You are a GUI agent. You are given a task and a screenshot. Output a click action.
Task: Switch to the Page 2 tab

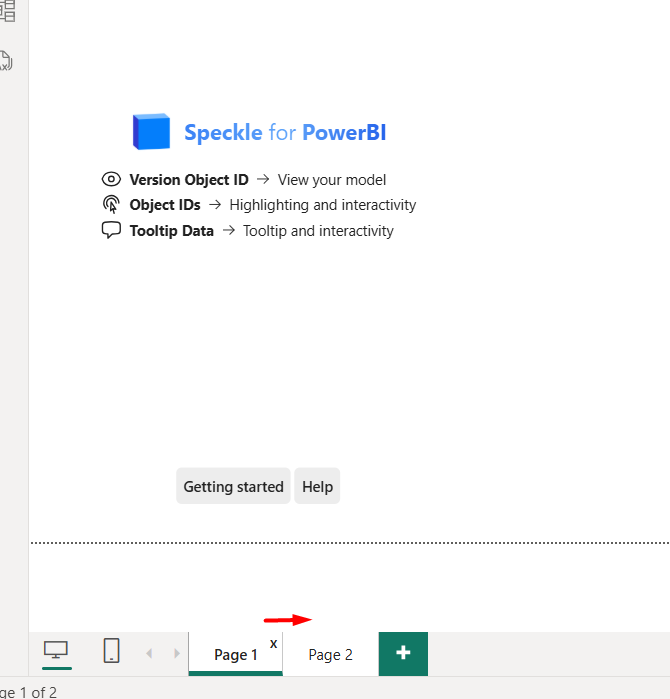coord(330,654)
